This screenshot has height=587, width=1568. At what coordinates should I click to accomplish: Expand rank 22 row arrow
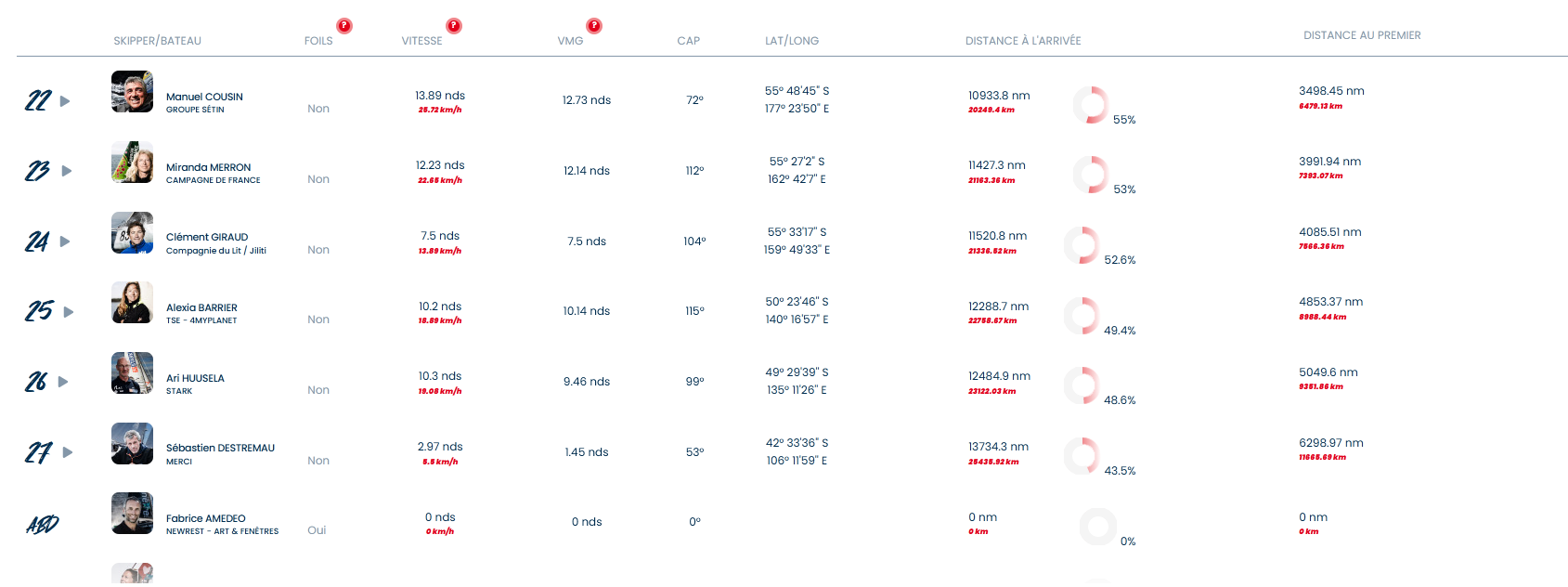[x=65, y=101]
